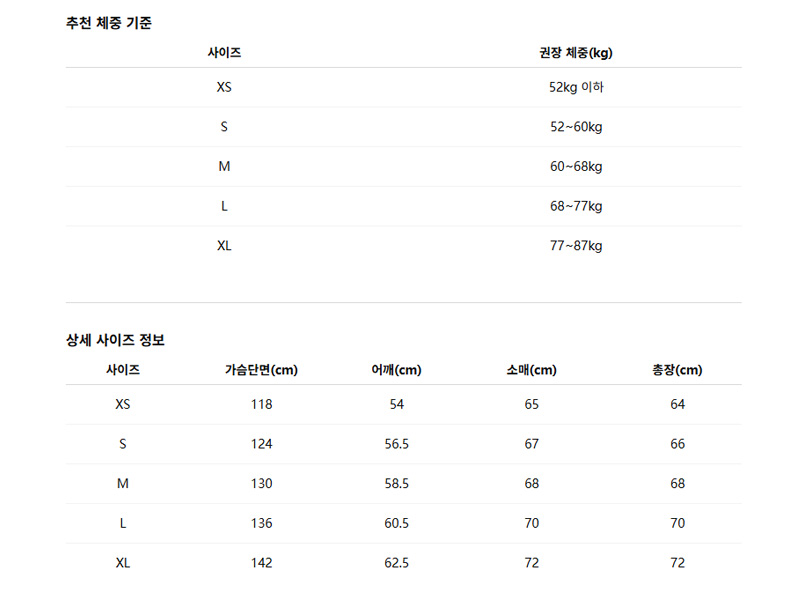Click the 소매(cm) column header
Image resolution: width=800 pixels, height=600 pixels.
[531, 370]
